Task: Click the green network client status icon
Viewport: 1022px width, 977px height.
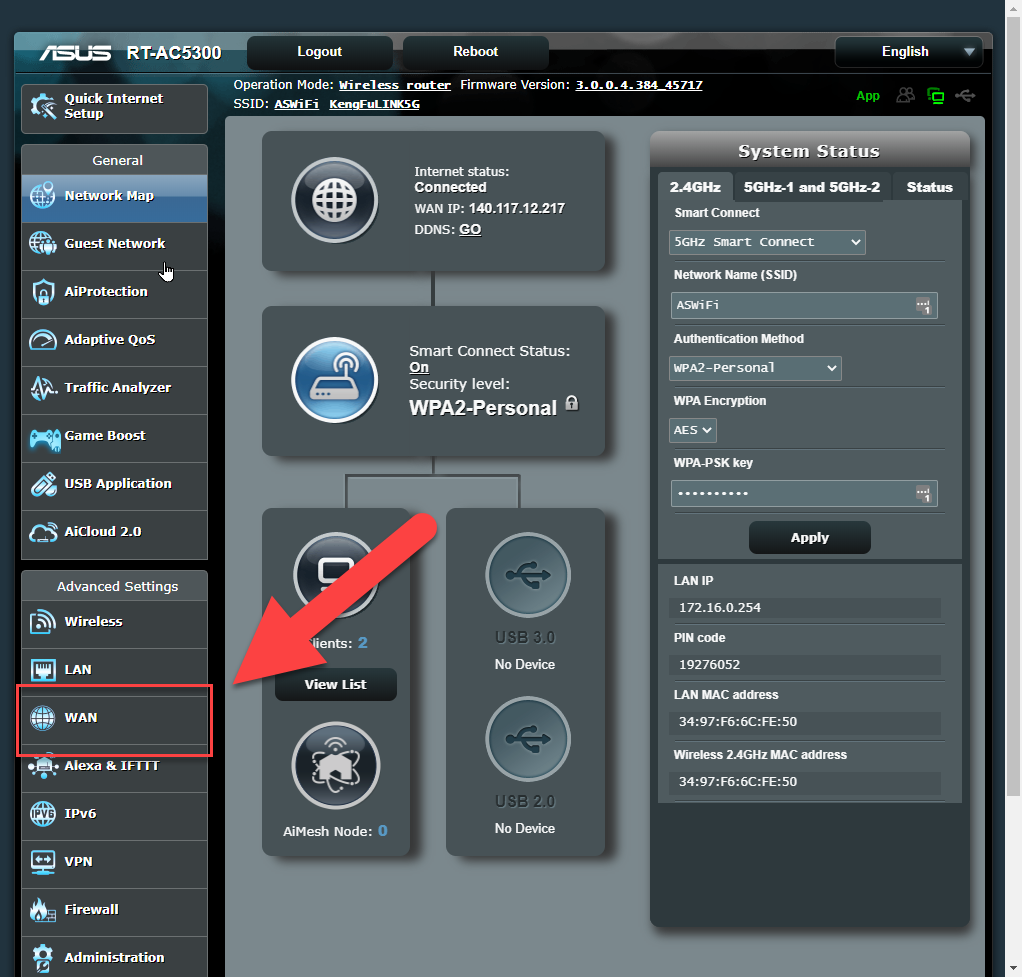Action: (936, 96)
